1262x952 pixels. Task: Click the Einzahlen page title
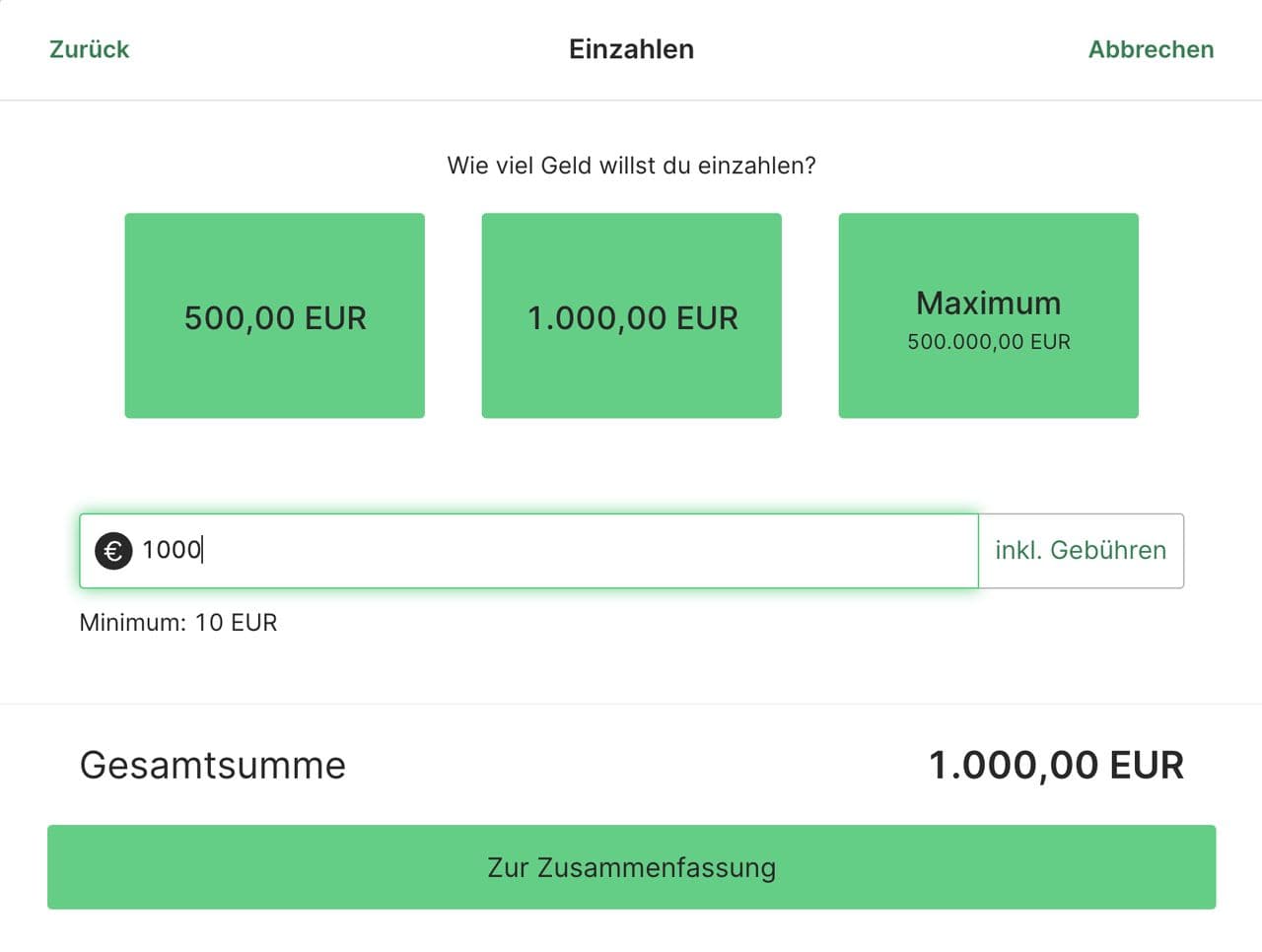coord(631,49)
